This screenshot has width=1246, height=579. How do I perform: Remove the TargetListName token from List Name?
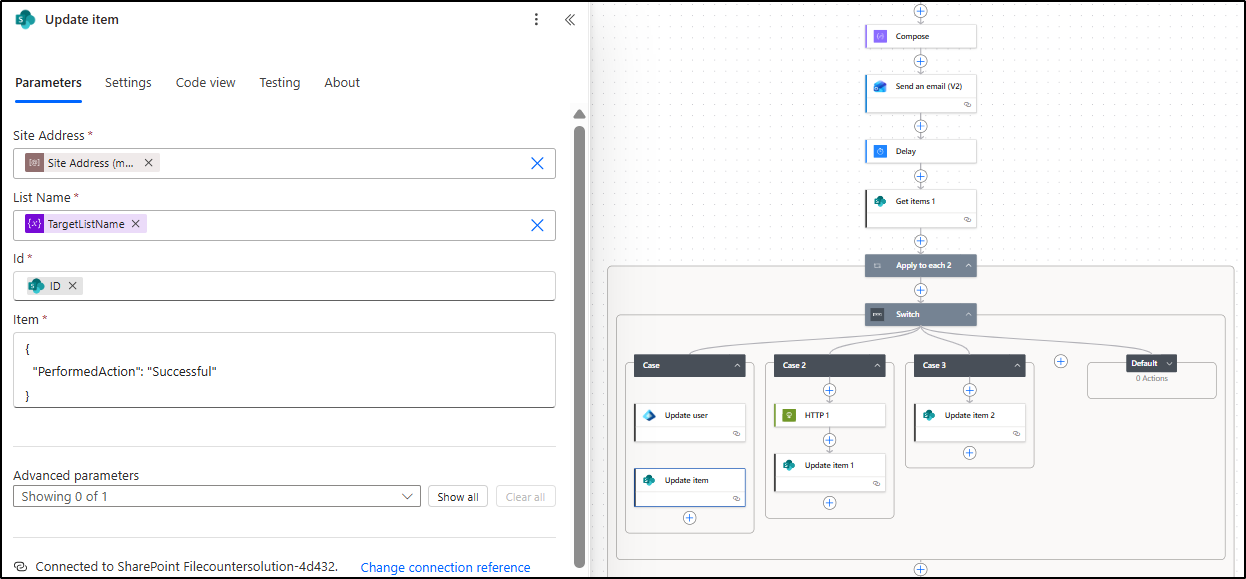(136, 224)
